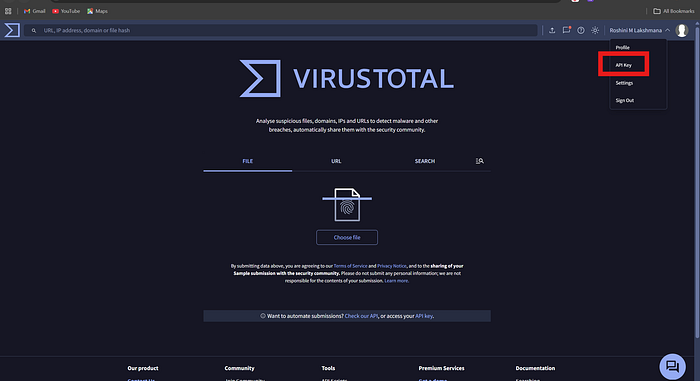
Task: Choose Sign Out in the account menu
Action: tap(625, 100)
